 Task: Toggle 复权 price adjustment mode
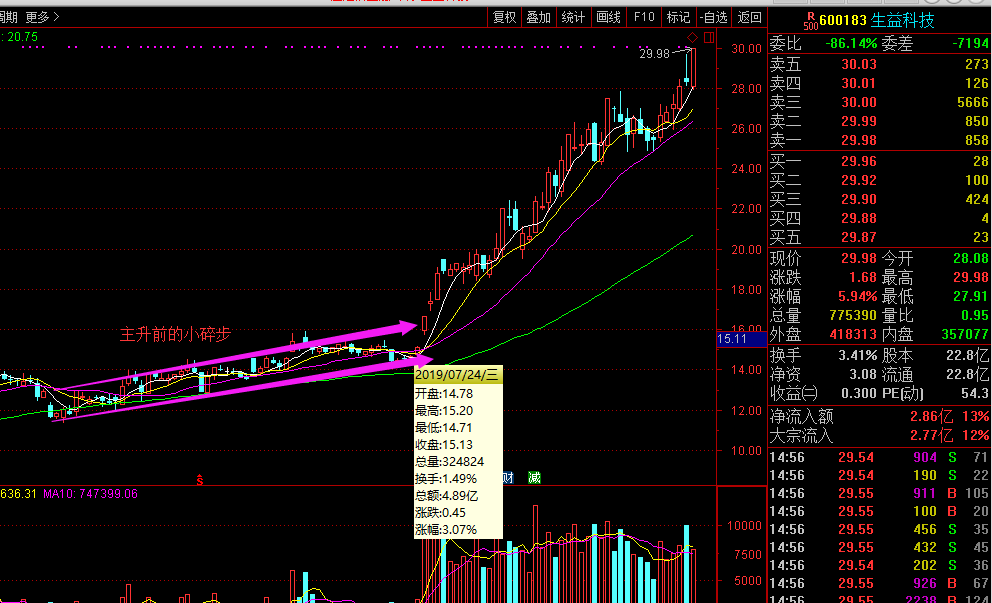coord(504,16)
